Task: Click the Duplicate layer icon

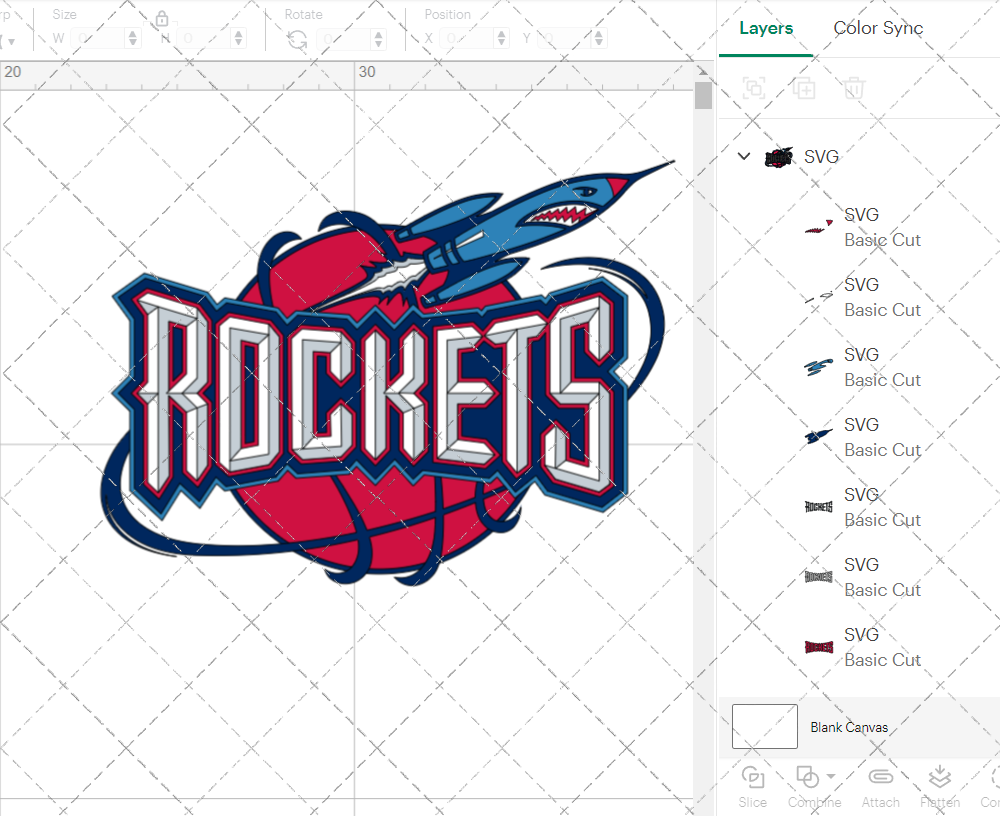Action: click(804, 88)
